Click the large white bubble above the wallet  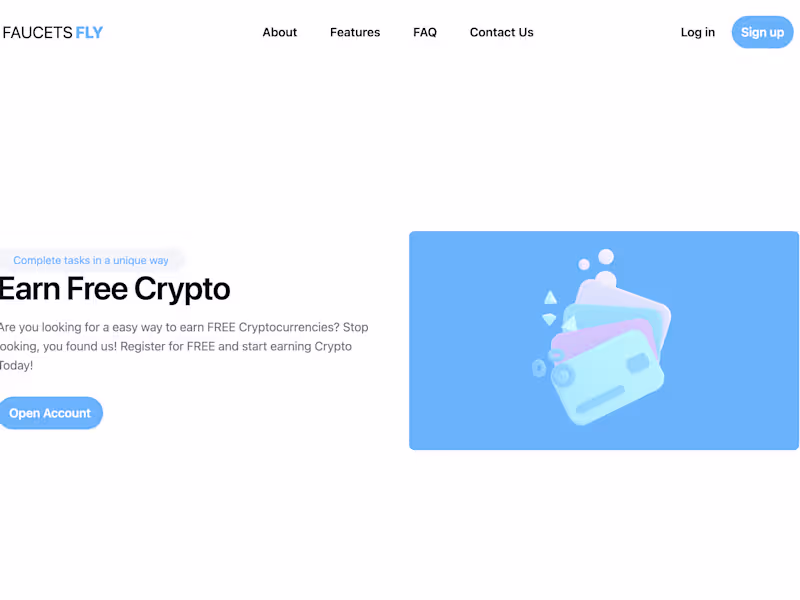tap(606, 256)
